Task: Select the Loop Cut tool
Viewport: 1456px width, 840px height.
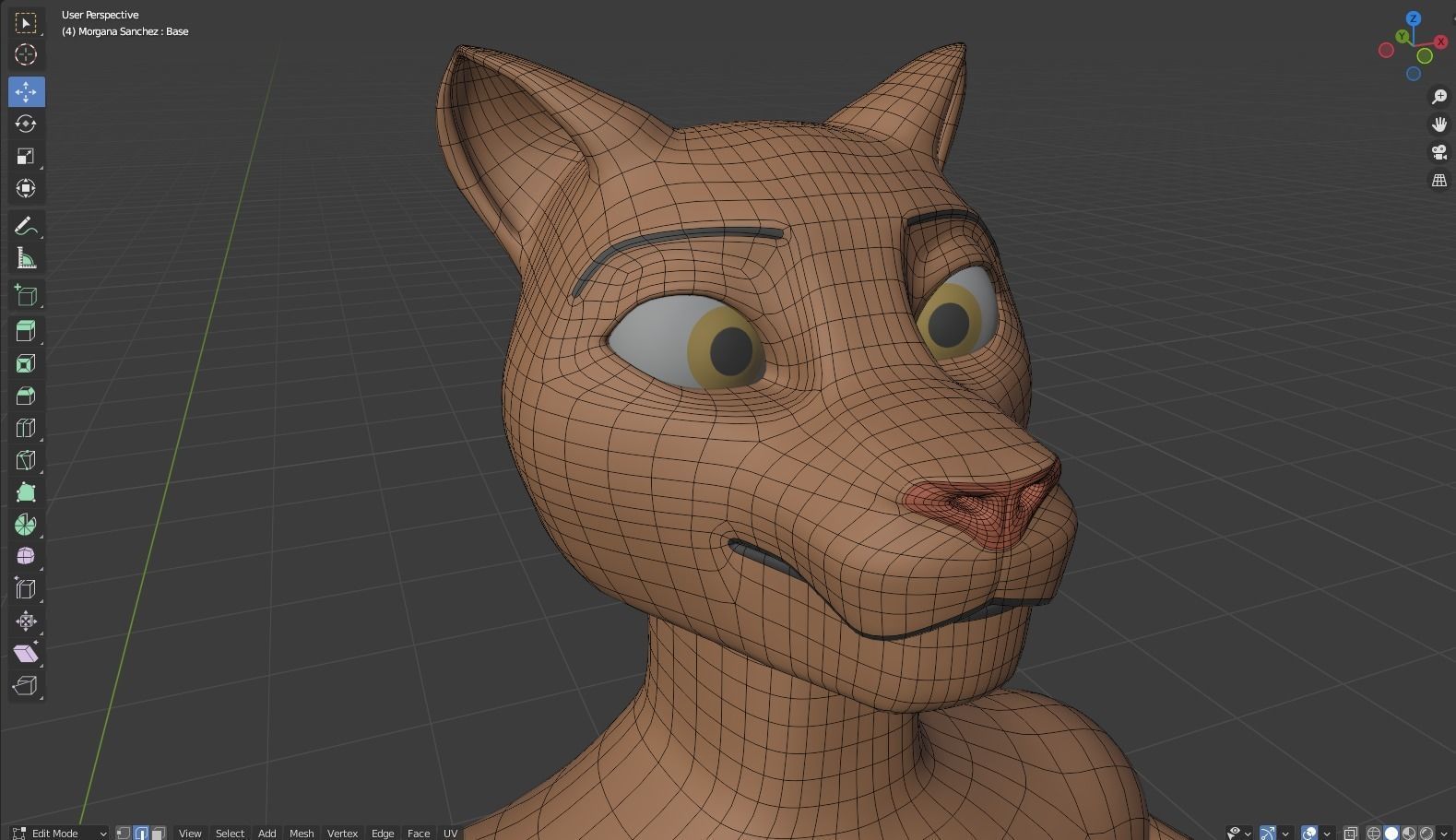Action: (x=26, y=428)
